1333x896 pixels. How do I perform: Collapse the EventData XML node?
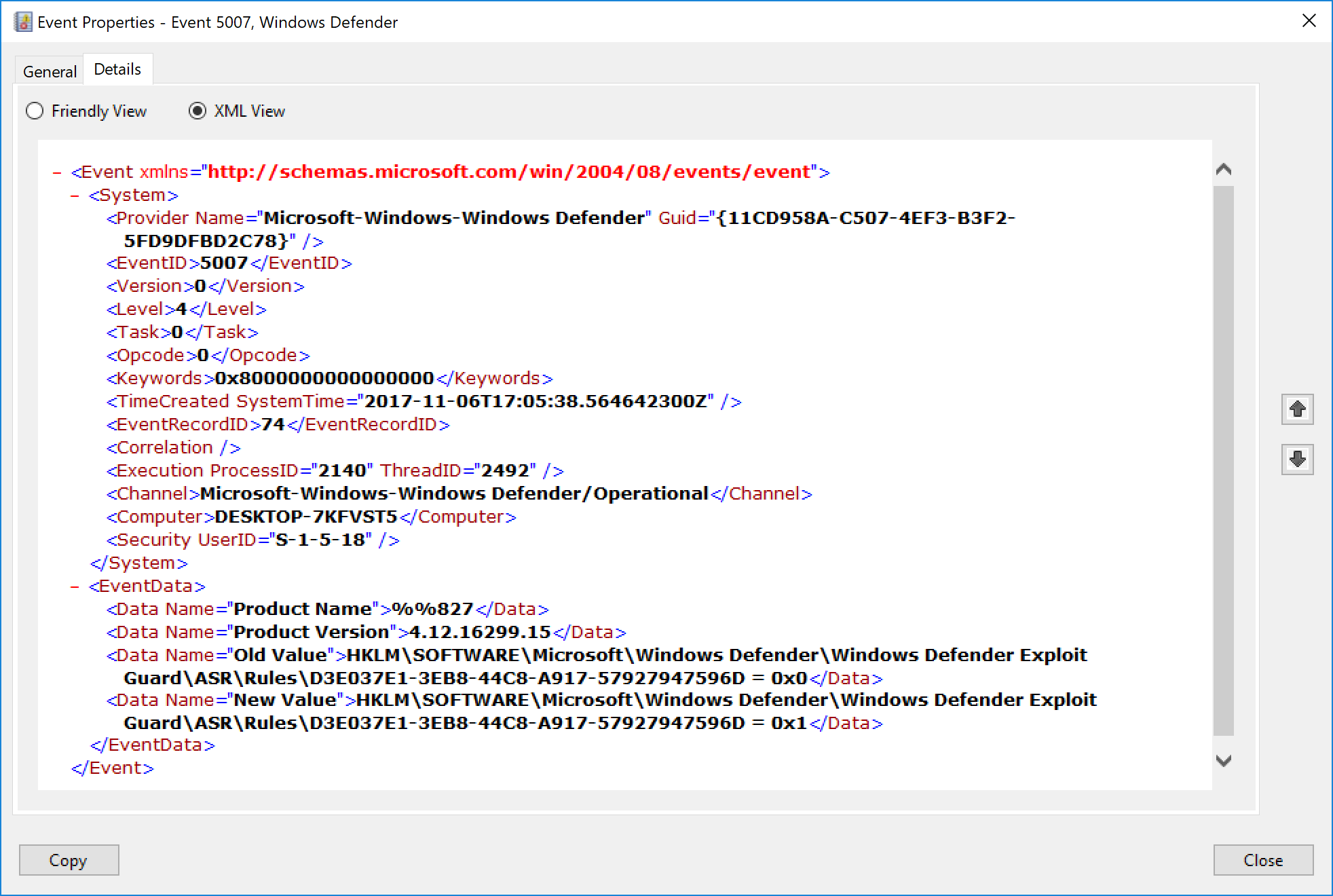[x=75, y=586]
